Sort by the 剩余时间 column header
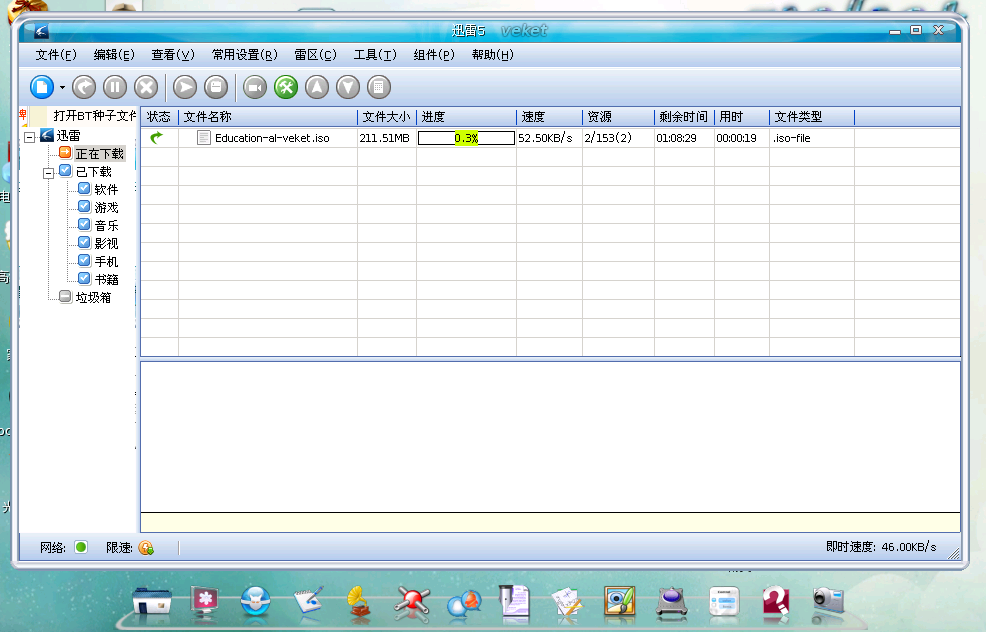 pyautogui.click(x=684, y=116)
